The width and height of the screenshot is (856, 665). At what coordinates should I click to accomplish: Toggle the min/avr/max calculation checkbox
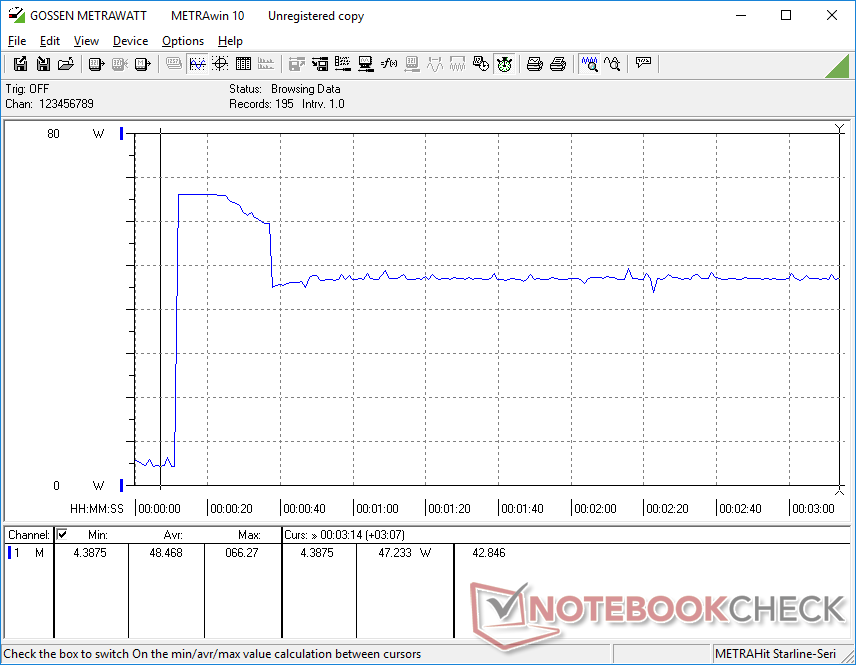click(62, 535)
